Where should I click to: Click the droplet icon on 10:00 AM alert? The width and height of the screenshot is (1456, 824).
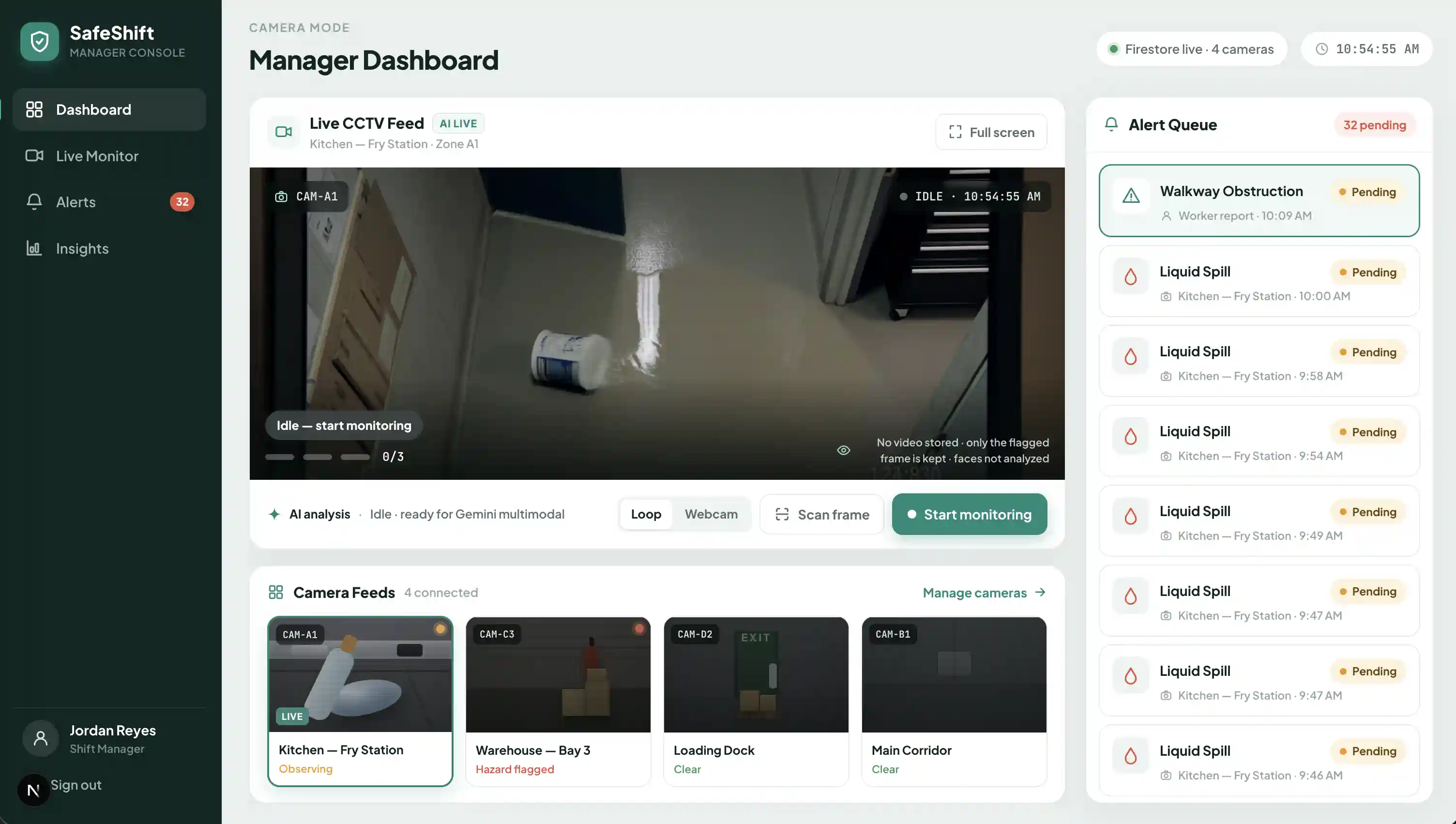pos(1130,277)
